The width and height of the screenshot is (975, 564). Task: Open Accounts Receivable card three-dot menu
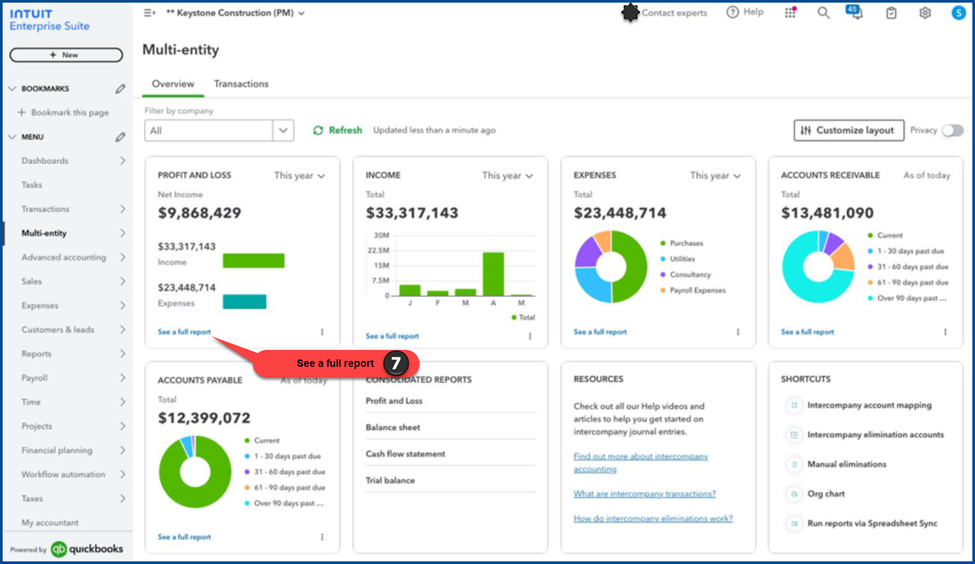[x=945, y=332]
